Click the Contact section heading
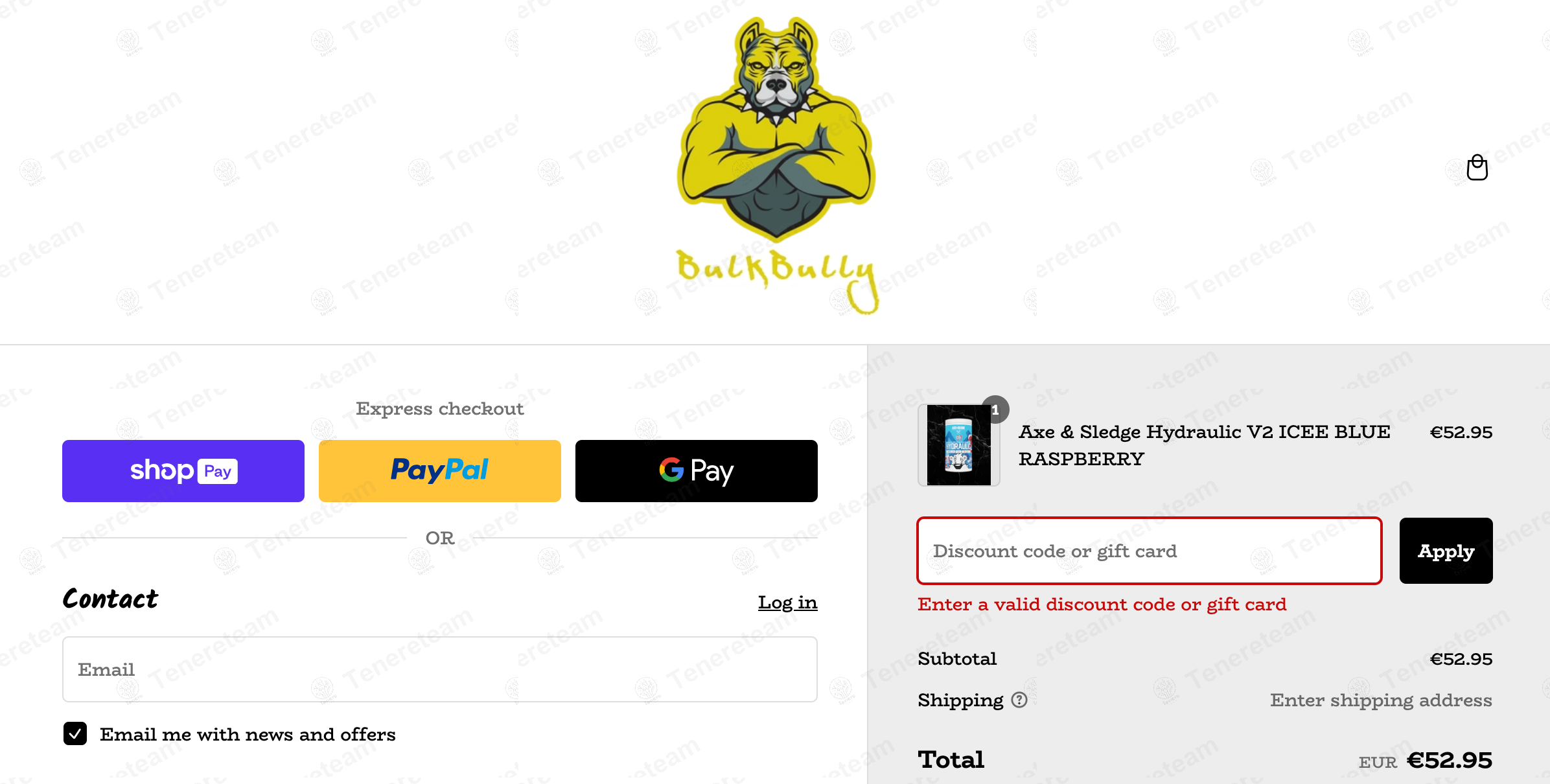Image resolution: width=1550 pixels, height=784 pixels. tap(110, 599)
